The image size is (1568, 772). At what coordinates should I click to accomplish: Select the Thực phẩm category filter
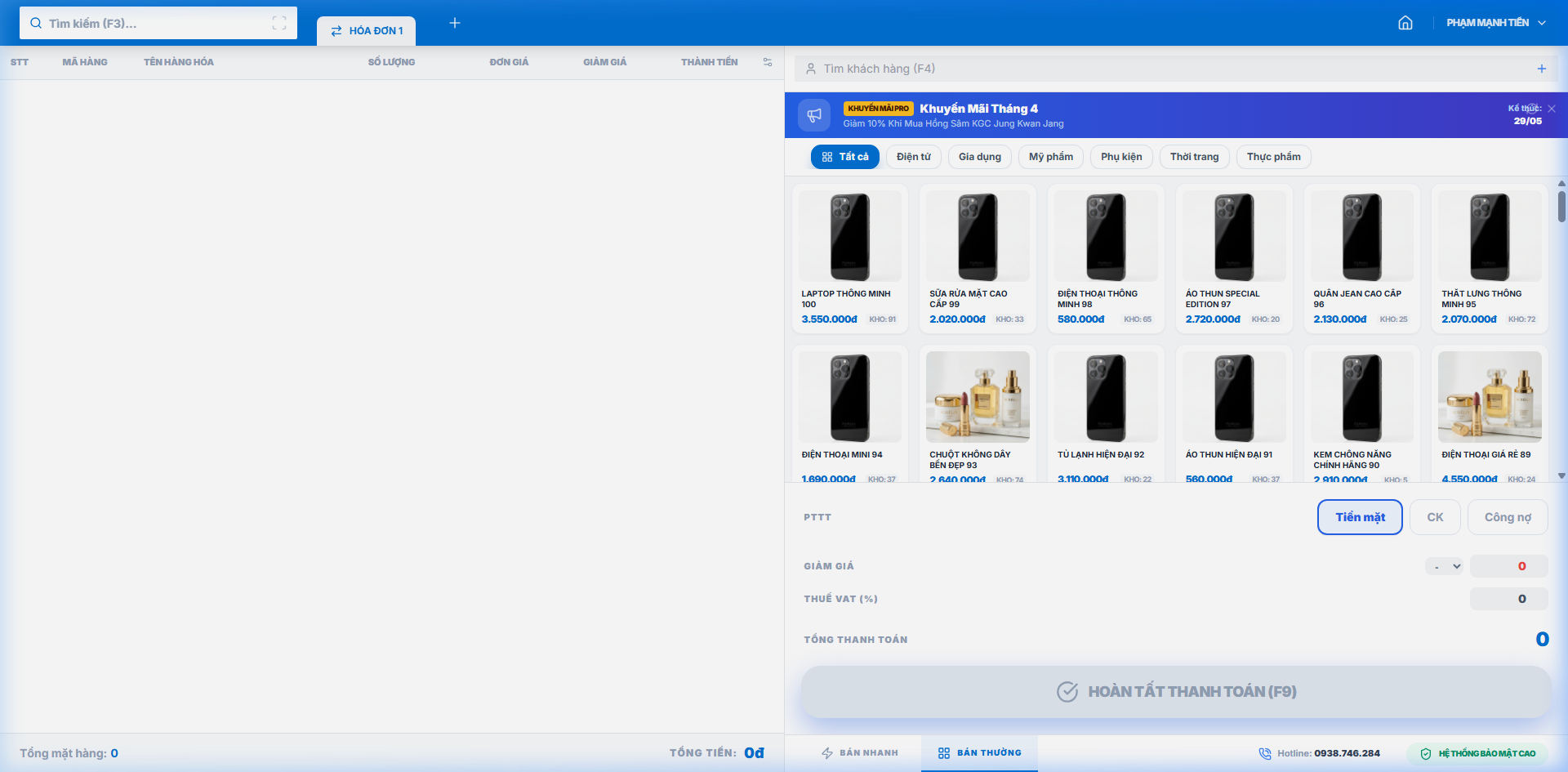[1273, 156]
